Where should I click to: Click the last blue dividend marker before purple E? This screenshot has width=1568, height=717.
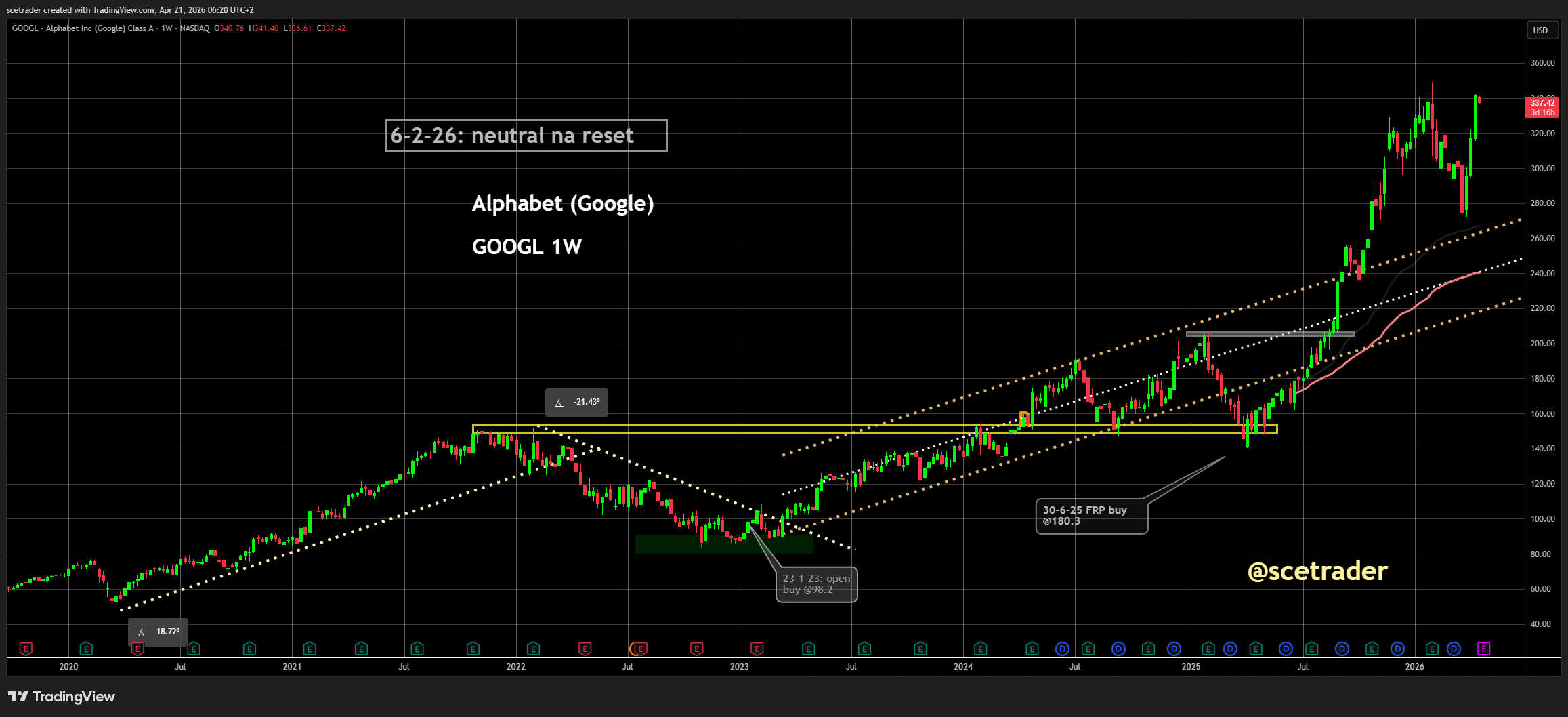(1454, 649)
